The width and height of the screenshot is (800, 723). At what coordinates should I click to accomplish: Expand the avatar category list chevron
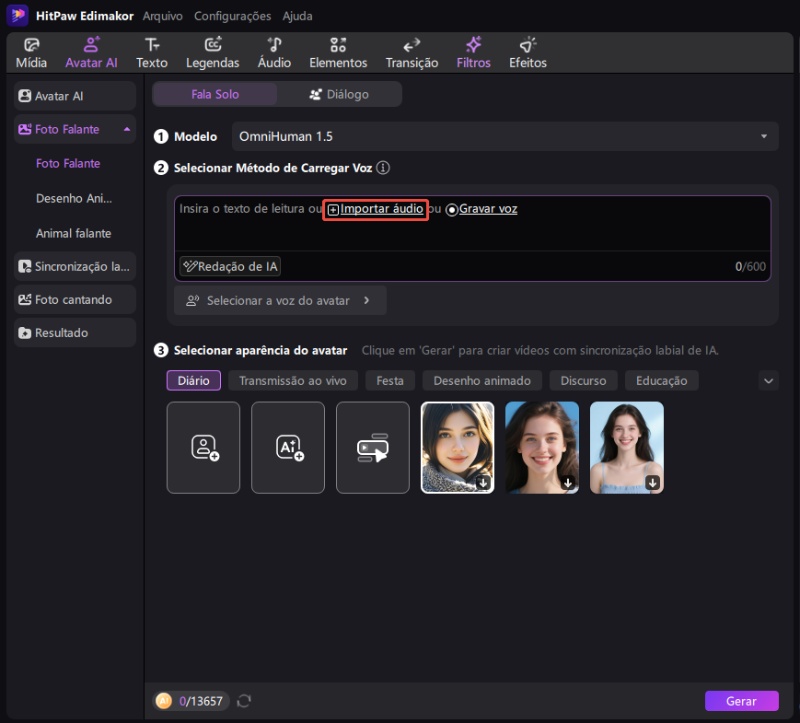(x=768, y=380)
